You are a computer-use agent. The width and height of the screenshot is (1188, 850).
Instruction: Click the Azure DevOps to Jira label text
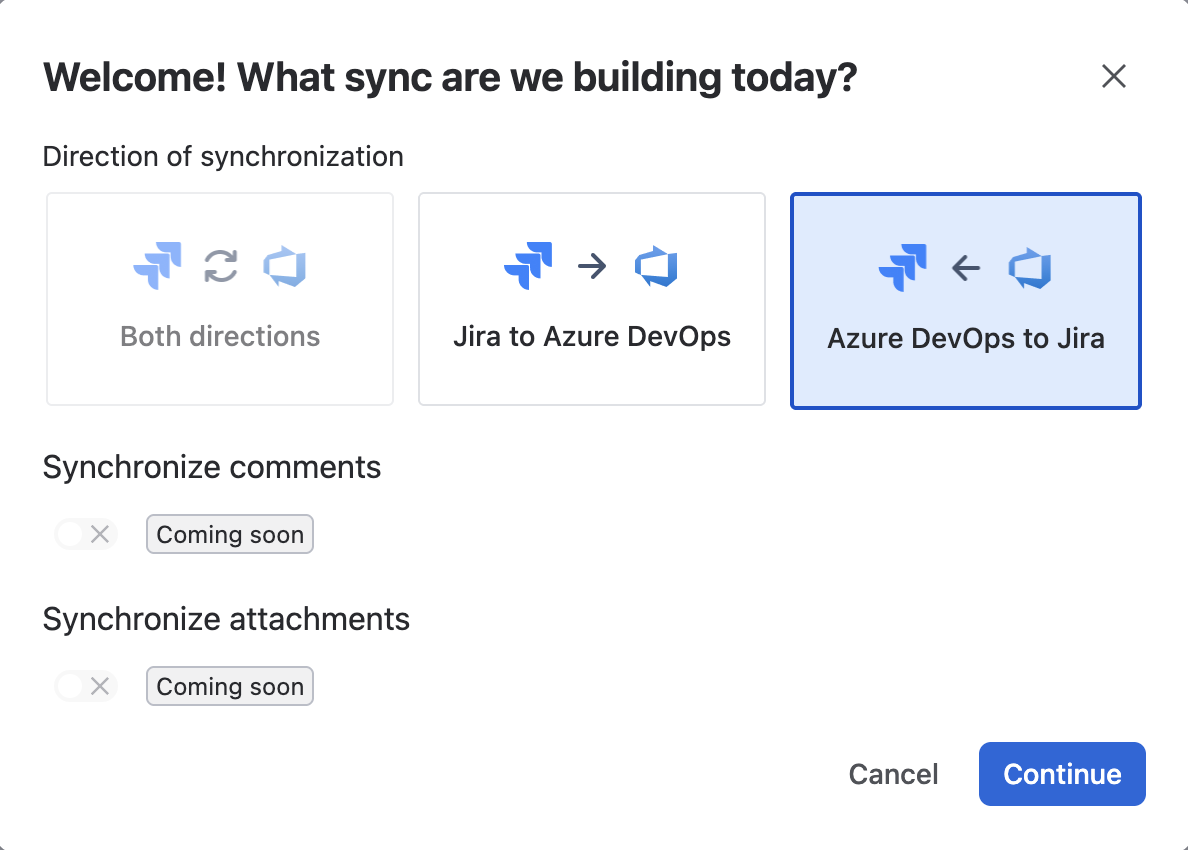[x=966, y=339]
